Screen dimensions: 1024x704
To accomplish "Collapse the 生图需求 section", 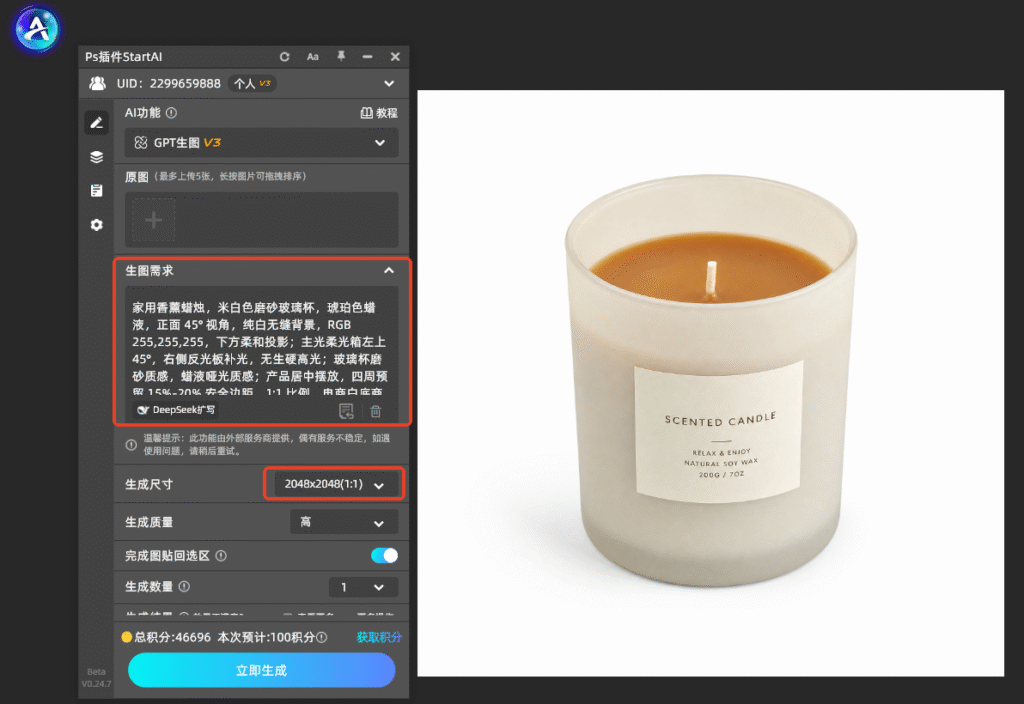I will click(389, 270).
